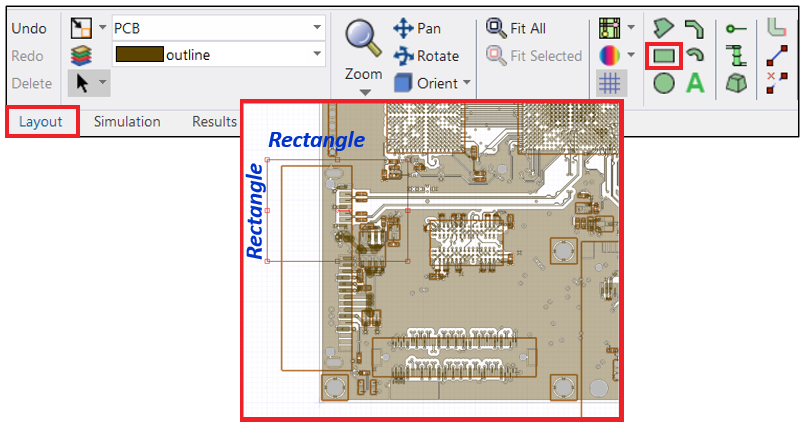Choose the green Text tool
The image size is (810, 437).
click(695, 84)
